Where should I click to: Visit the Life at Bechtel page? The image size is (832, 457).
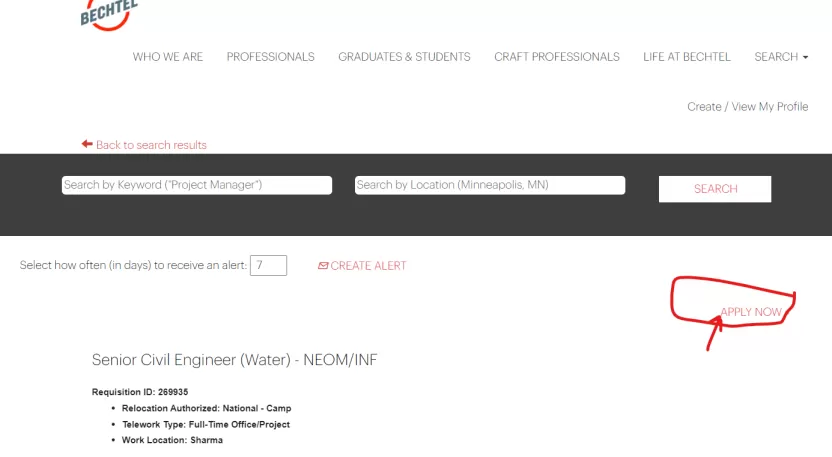coord(686,57)
